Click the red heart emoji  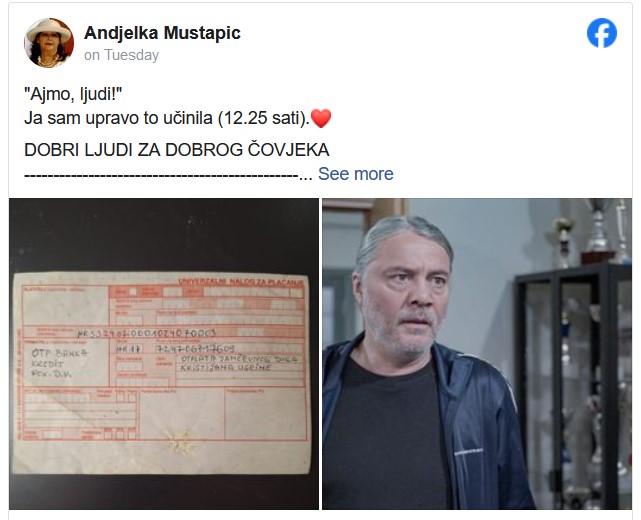[x=321, y=119]
